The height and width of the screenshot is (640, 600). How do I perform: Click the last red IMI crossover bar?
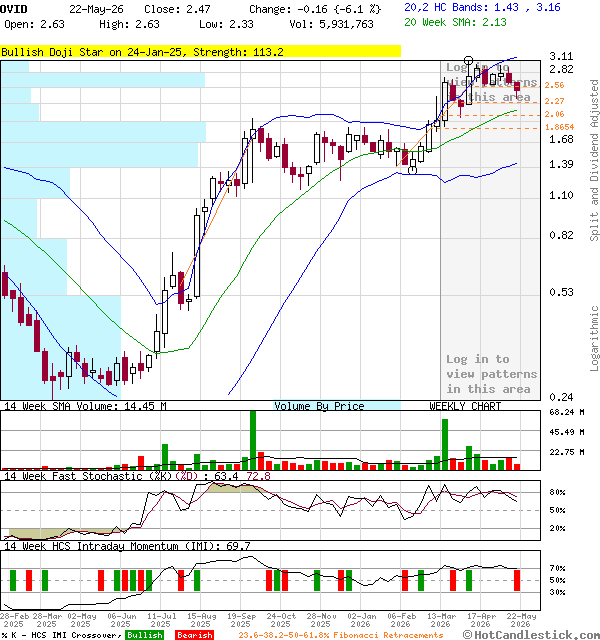[517, 580]
